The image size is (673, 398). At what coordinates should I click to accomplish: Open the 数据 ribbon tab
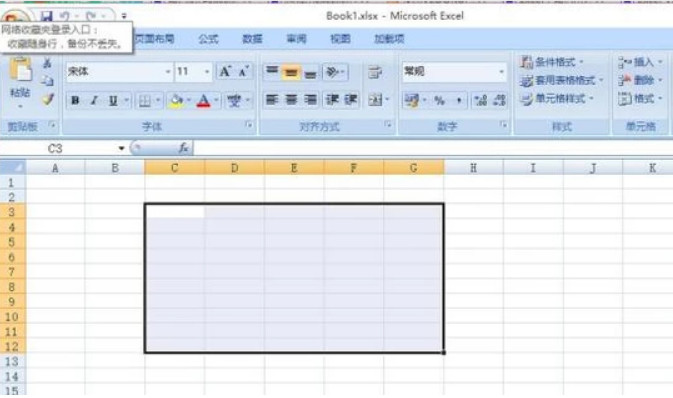point(252,39)
